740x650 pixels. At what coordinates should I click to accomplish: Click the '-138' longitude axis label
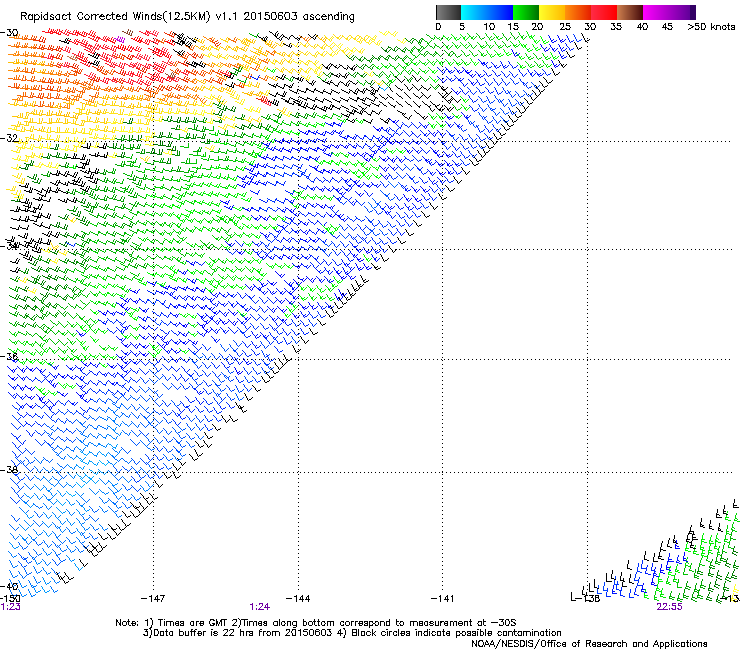589,599
